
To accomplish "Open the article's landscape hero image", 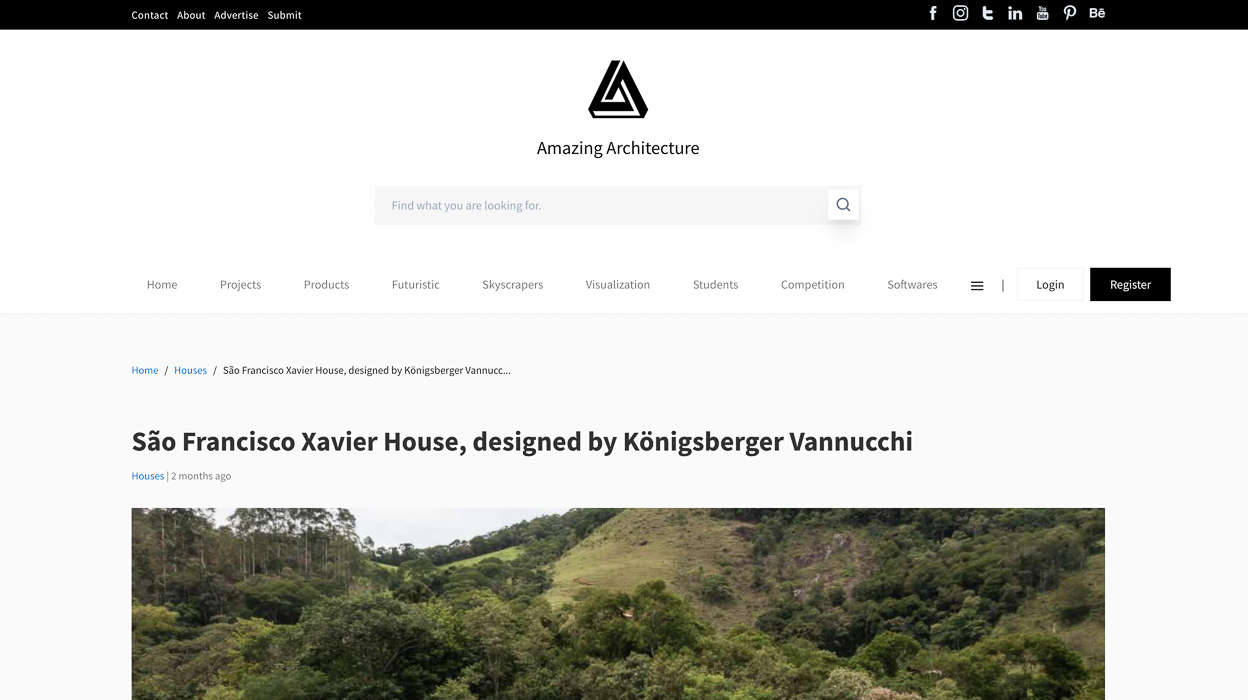I will coord(618,604).
